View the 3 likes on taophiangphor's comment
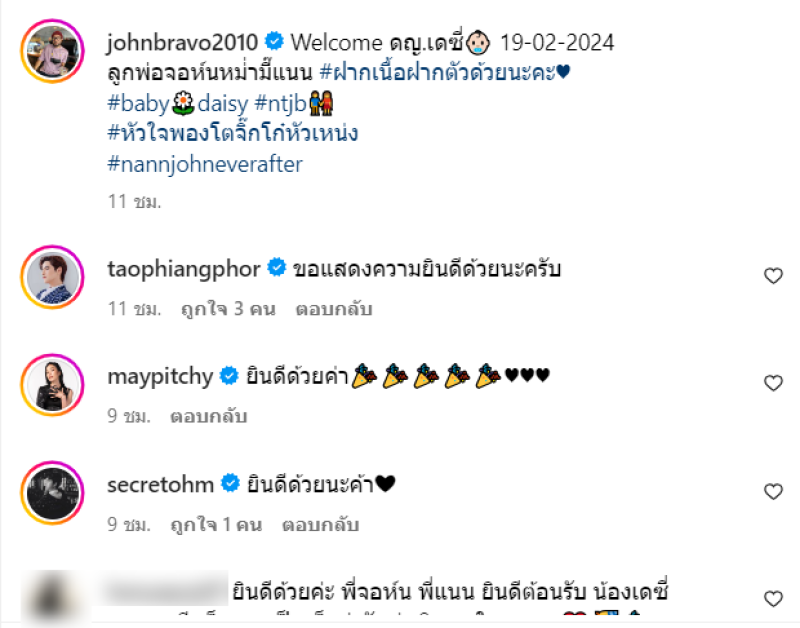The width and height of the screenshot is (800, 628). (228, 309)
